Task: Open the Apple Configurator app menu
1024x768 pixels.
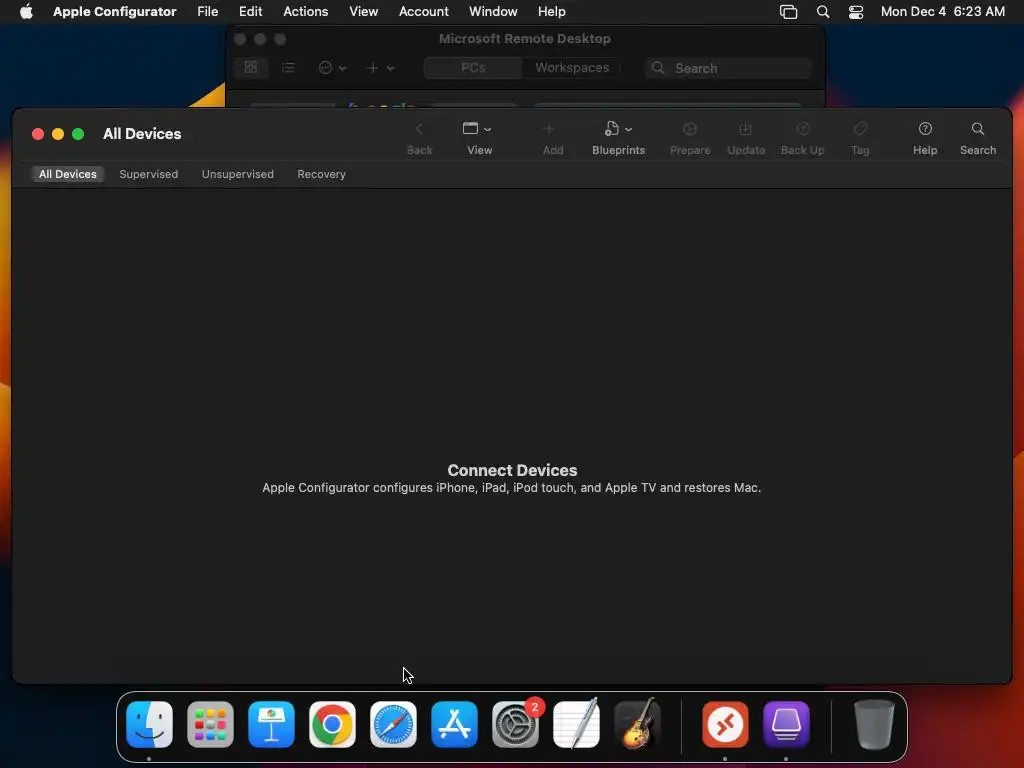Action: [x=114, y=12]
